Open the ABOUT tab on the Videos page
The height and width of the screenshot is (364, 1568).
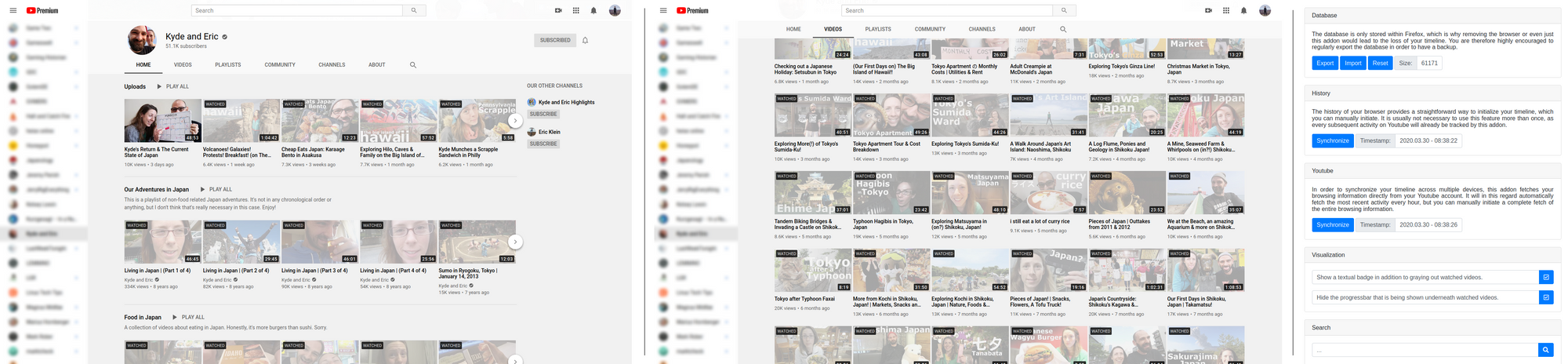point(1027,29)
